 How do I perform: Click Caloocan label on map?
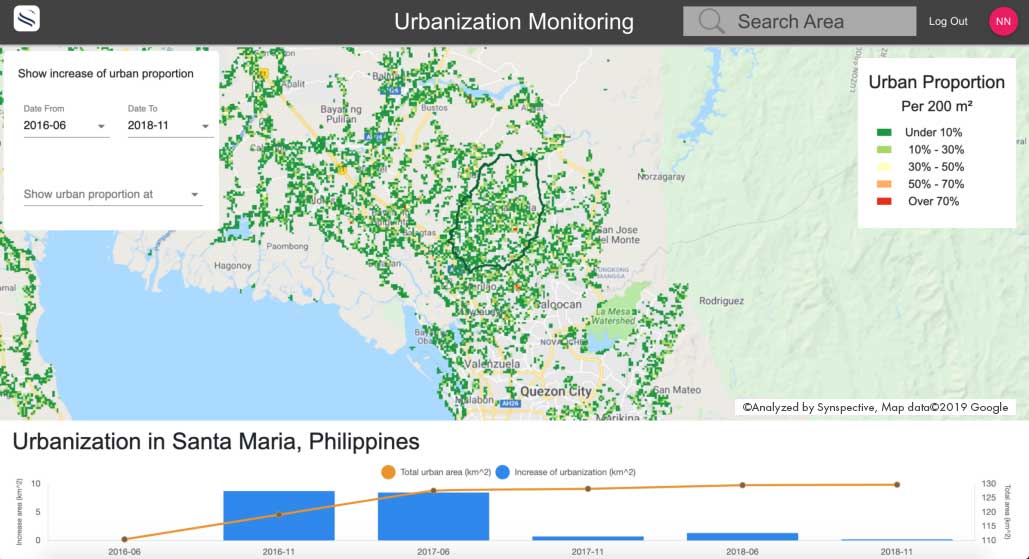pos(558,304)
